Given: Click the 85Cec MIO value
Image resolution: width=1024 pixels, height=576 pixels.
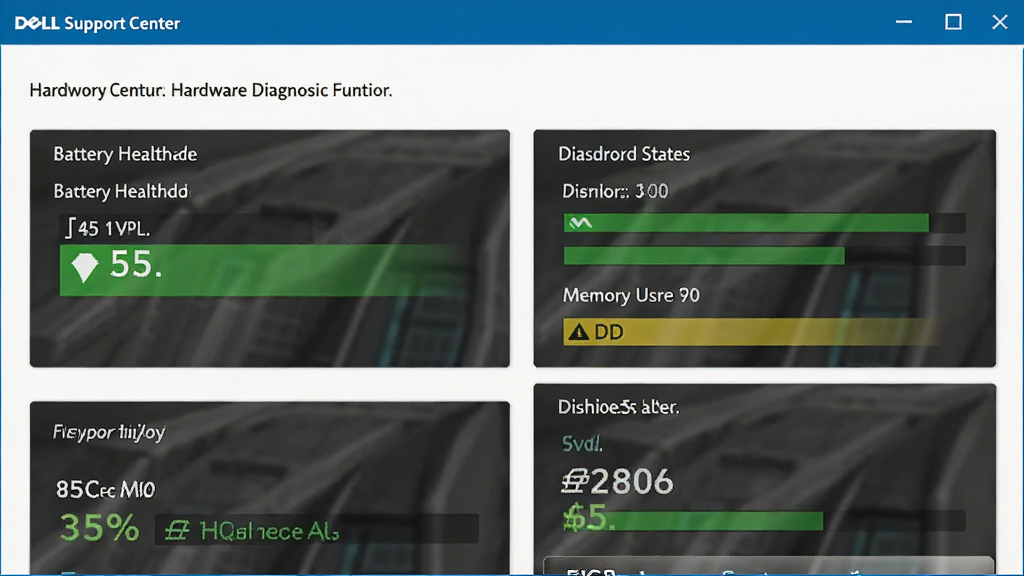Looking at the screenshot, I should (105, 489).
